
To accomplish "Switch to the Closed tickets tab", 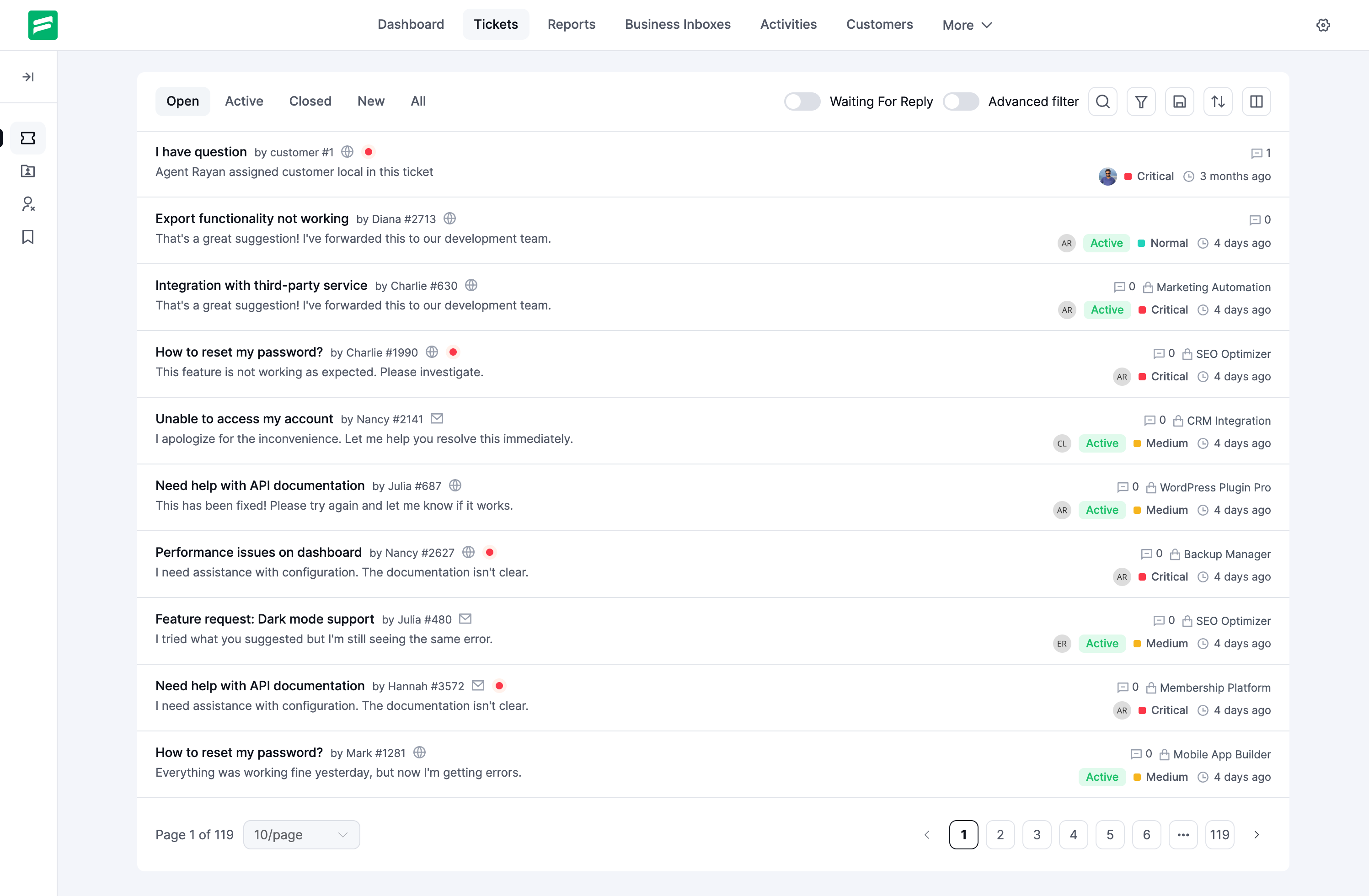I will pyautogui.click(x=310, y=101).
